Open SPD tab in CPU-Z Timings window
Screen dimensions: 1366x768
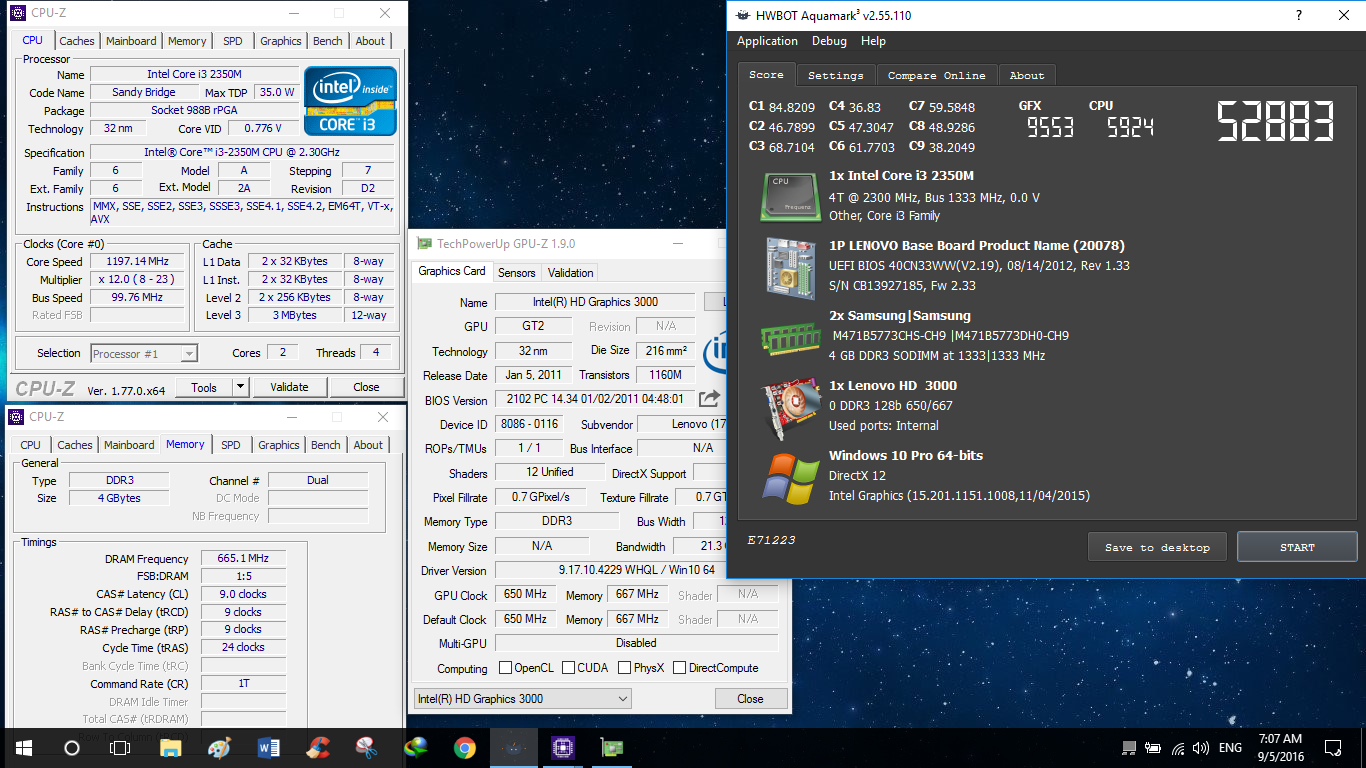pyautogui.click(x=231, y=445)
